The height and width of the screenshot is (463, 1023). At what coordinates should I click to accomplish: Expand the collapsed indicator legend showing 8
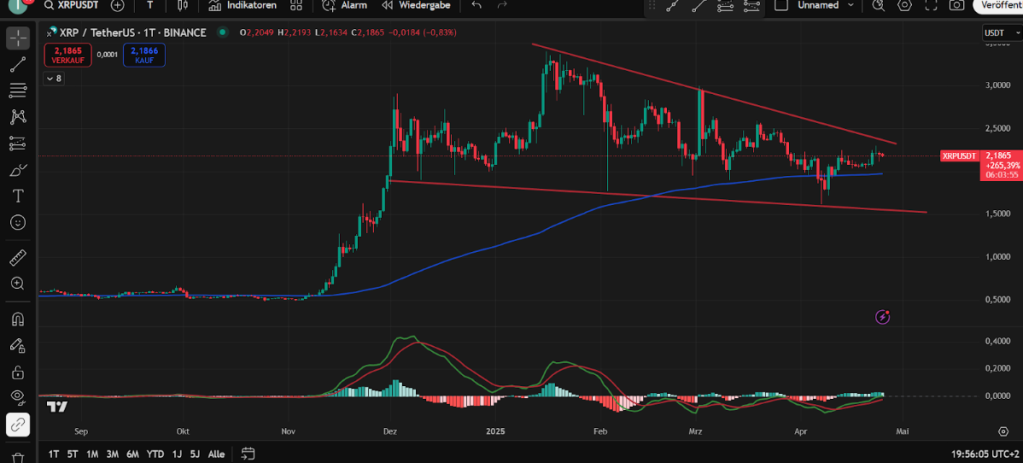pos(54,77)
